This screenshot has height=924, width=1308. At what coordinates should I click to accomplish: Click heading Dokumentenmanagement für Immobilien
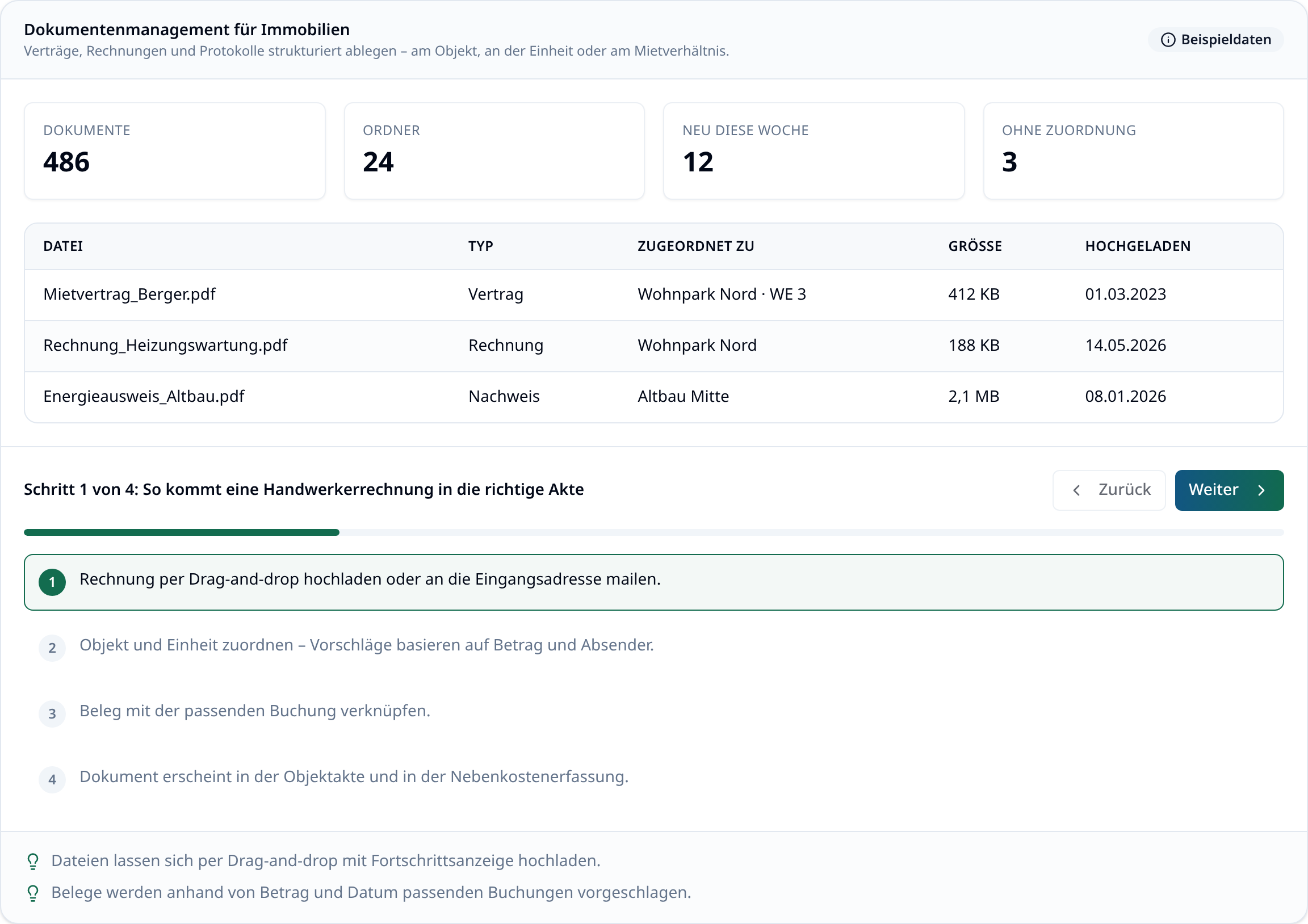point(187,30)
